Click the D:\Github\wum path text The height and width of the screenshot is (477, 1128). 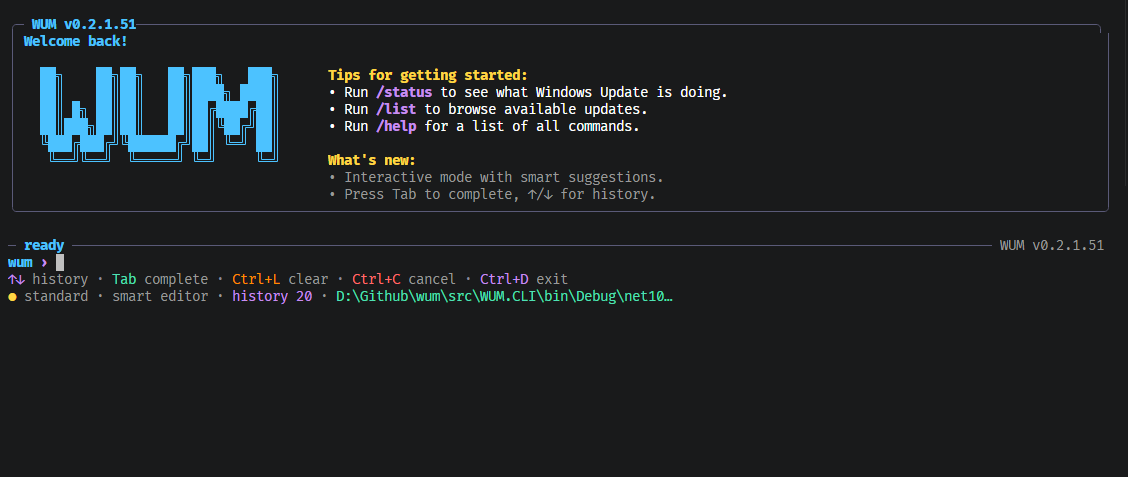point(504,296)
